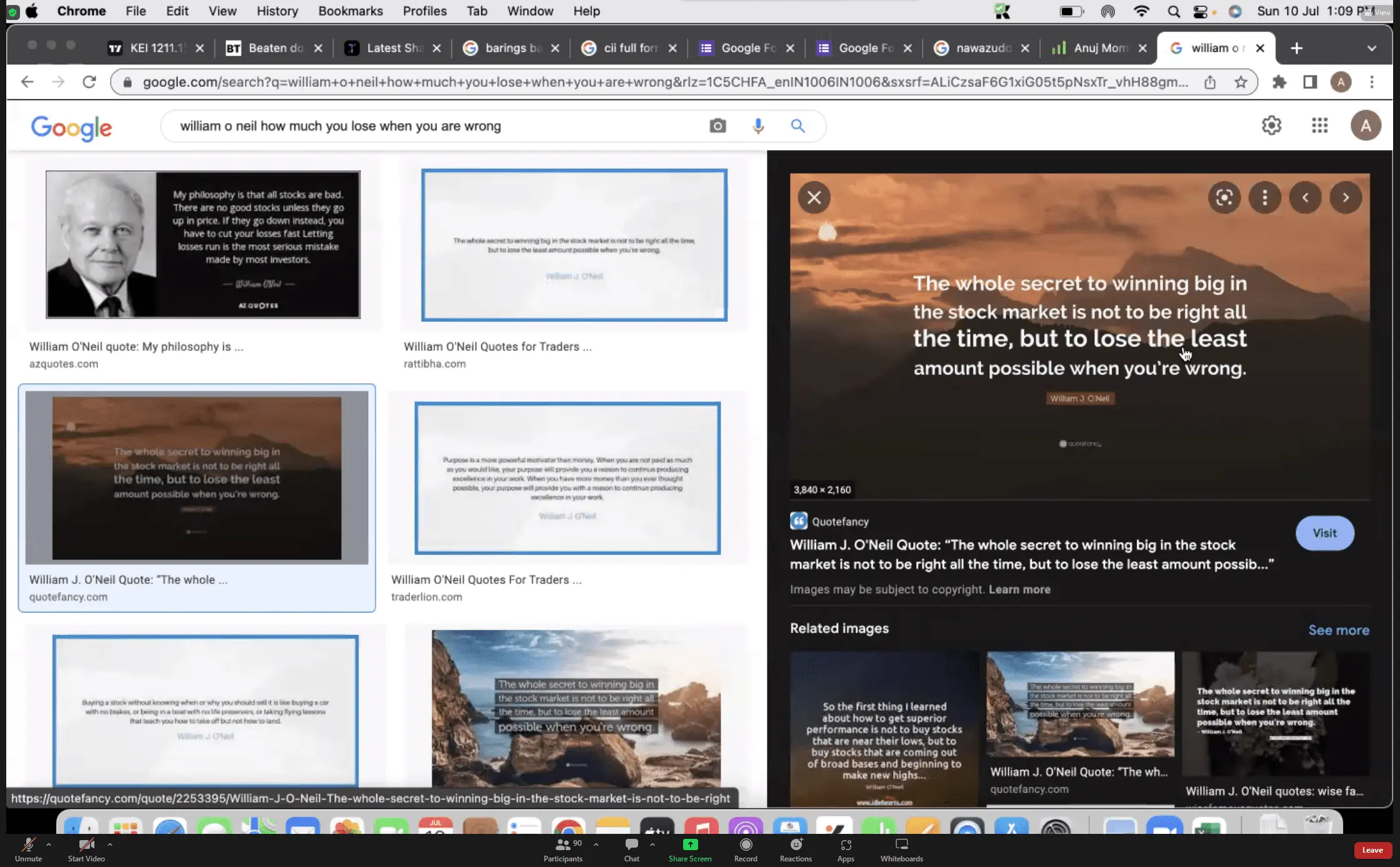Expand Chrome tab search dropdown arrow
The width and height of the screenshot is (1400, 867).
point(1371,48)
